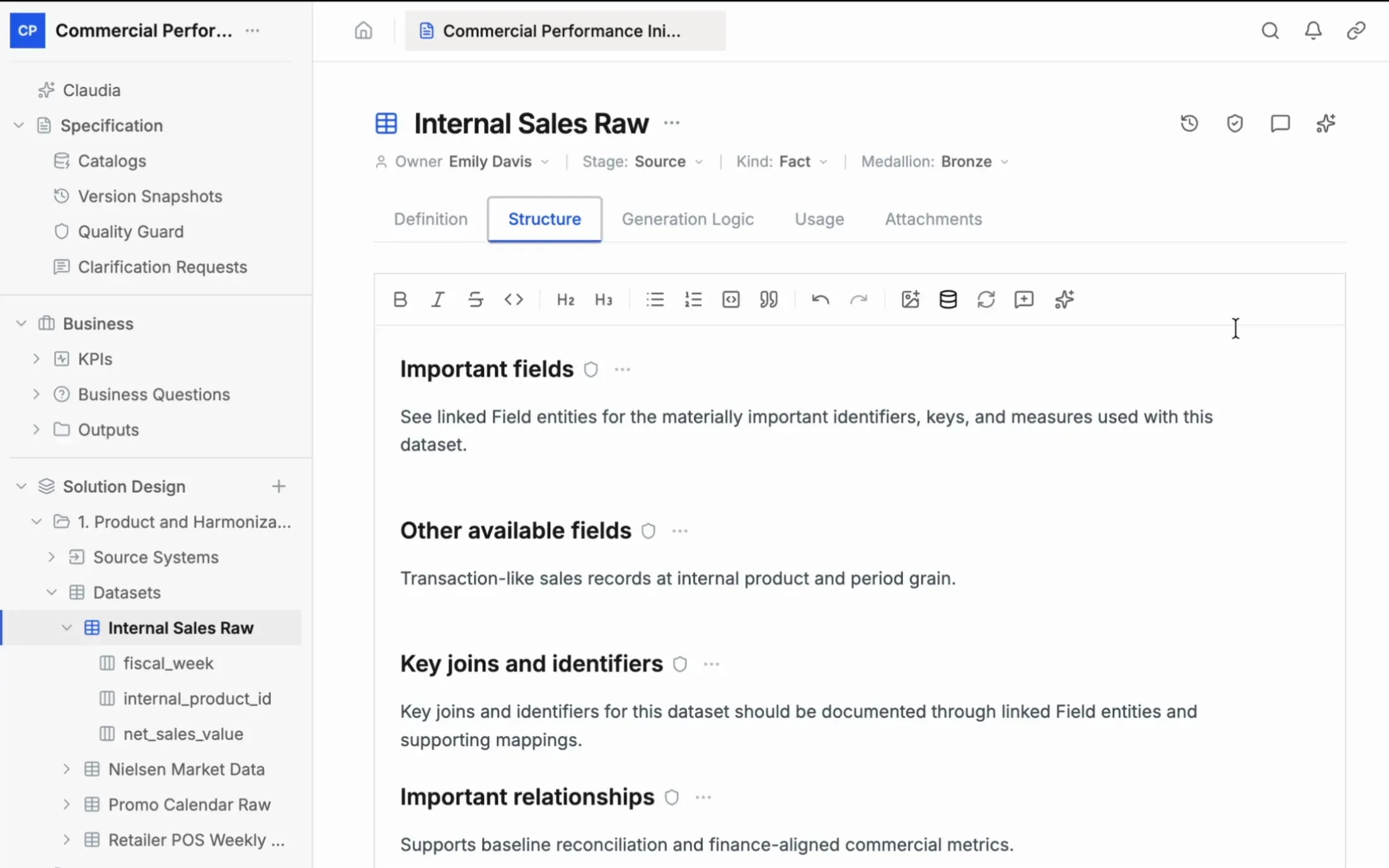Redo the last edit

click(x=858, y=299)
